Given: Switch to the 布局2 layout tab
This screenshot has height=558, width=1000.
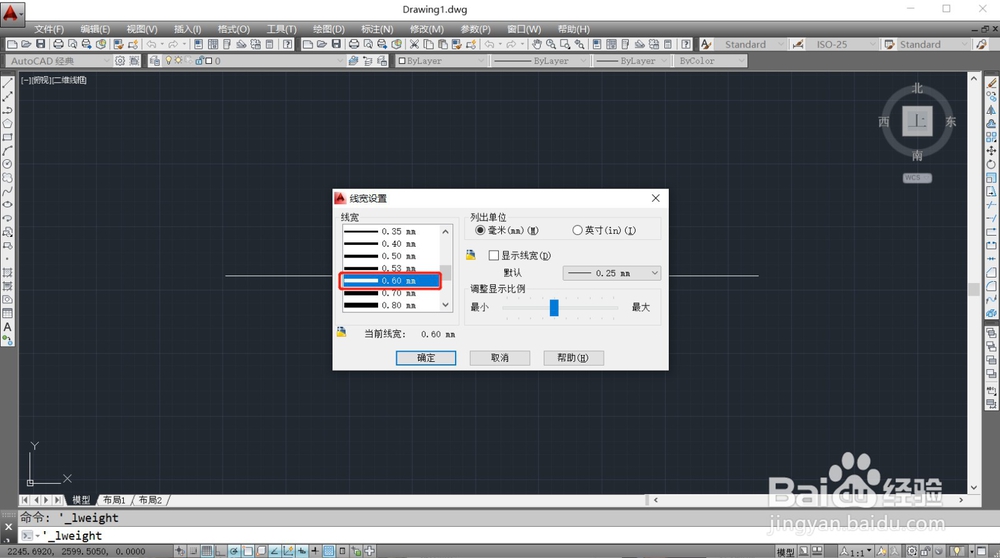Looking at the screenshot, I should pyautogui.click(x=151, y=500).
